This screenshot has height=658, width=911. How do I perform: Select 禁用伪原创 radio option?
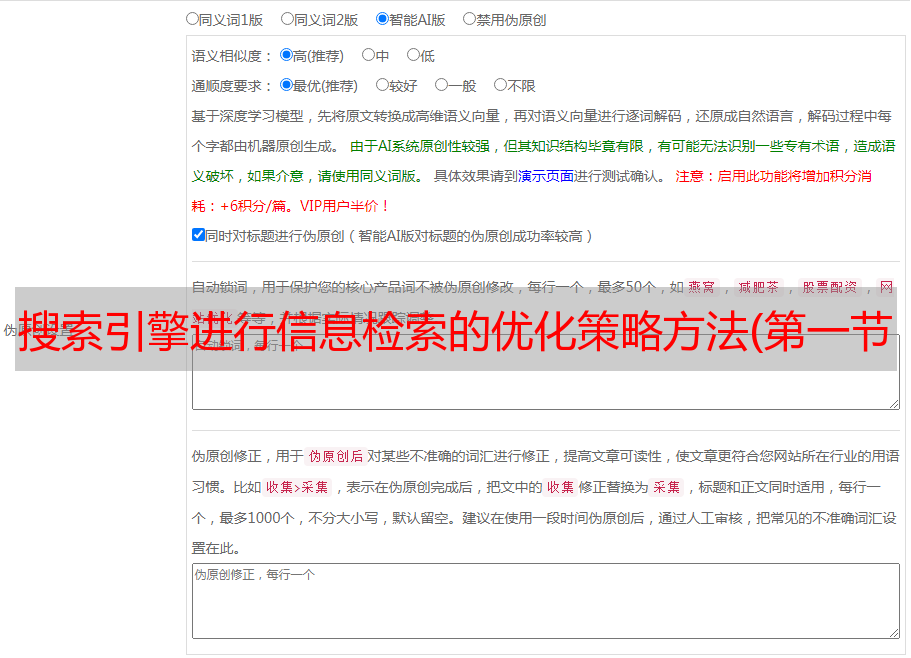point(469,19)
